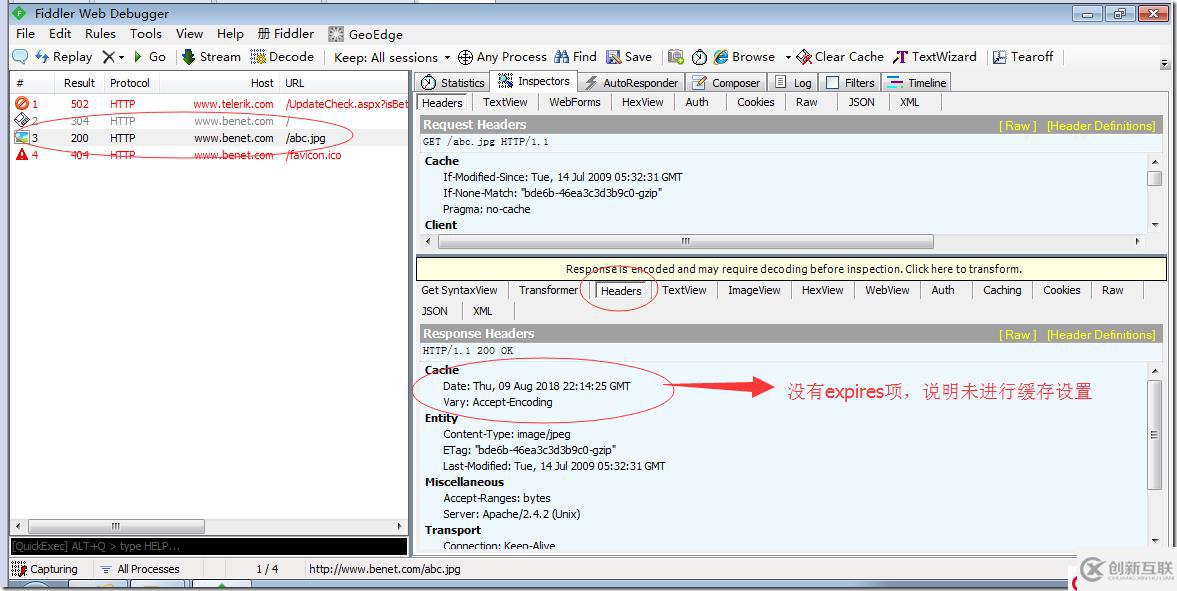Viewport: 1177px width, 591px height.
Task: Click the yellow decode response bar
Action: pos(791,269)
